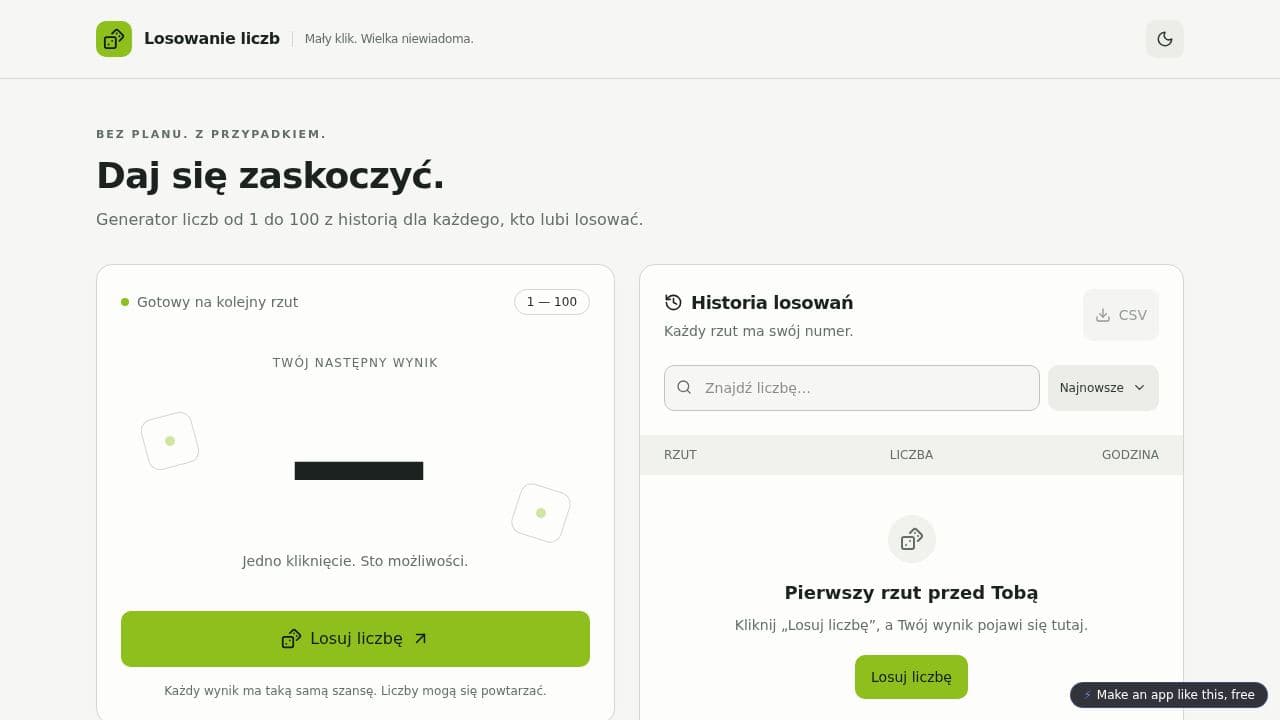Click the large green Losuj liczbę button

355,639
